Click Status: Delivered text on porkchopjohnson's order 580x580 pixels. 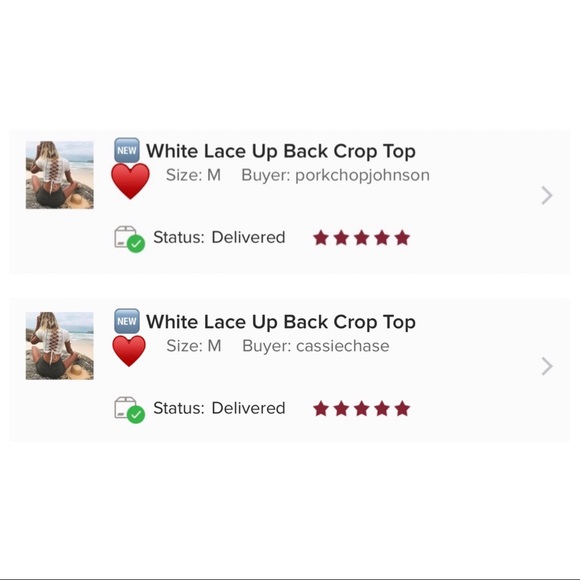click(x=219, y=237)
